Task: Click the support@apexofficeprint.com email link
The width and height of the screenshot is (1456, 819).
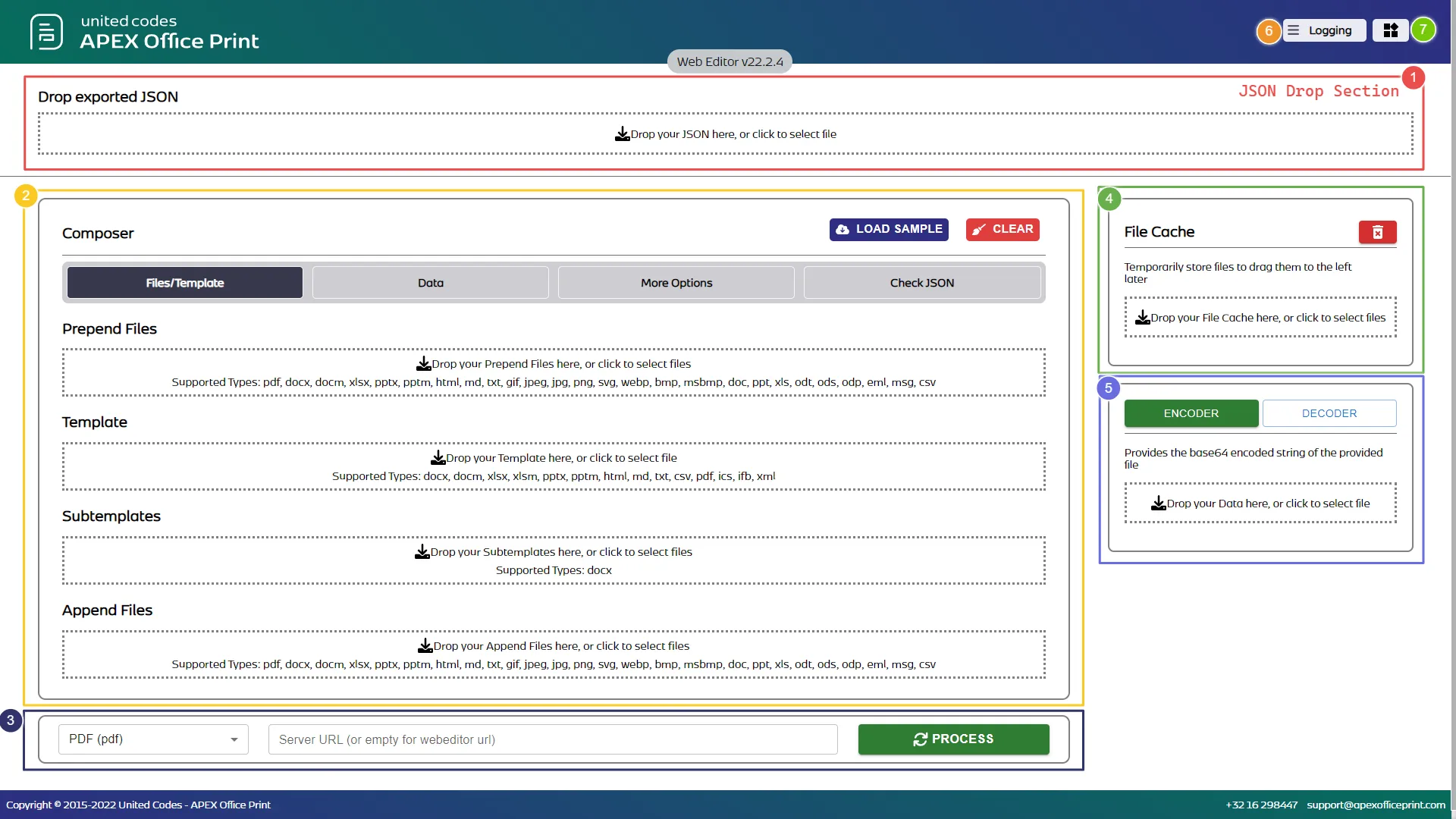Action: [1376, 805]
